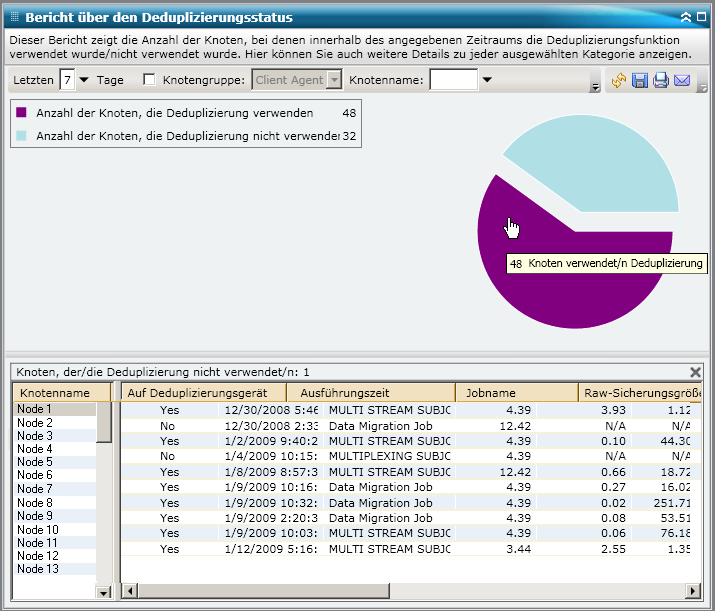Screen dimensions: 715x611
Task: Click the Jobname column header
Action: pyautogui.click(x=490, y=393)
